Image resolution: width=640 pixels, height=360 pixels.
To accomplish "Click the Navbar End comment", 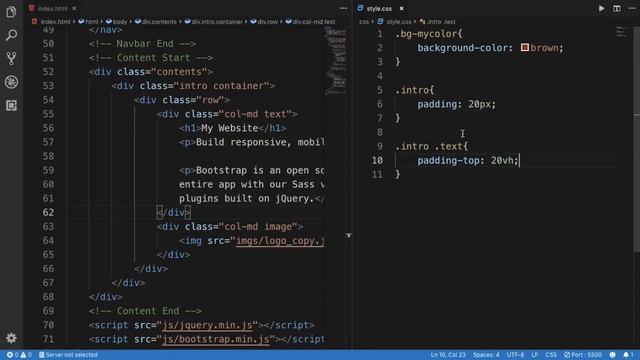I will [142, 44].
